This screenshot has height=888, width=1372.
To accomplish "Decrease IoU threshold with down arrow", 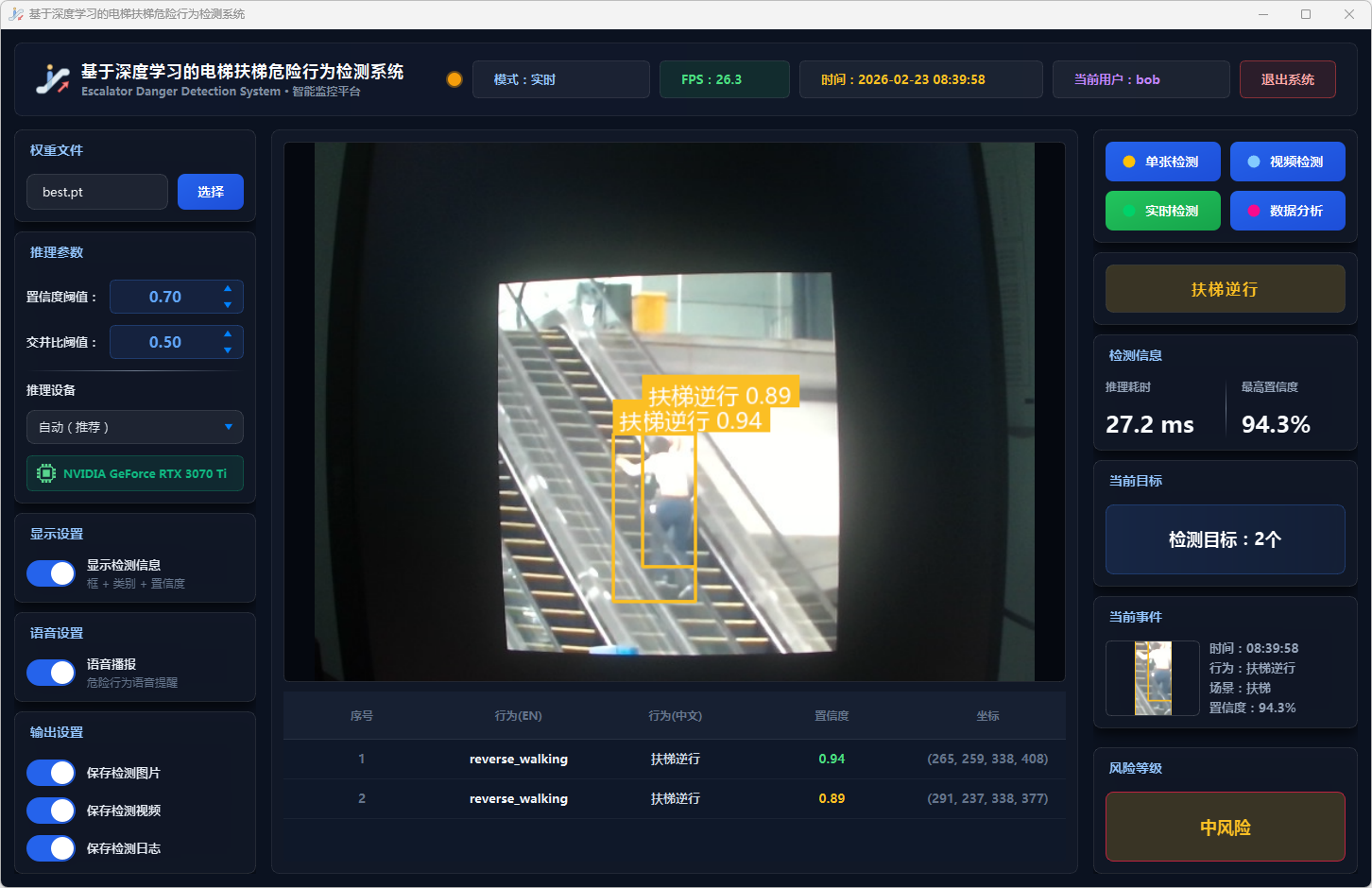I will click(x=228, y=350).
